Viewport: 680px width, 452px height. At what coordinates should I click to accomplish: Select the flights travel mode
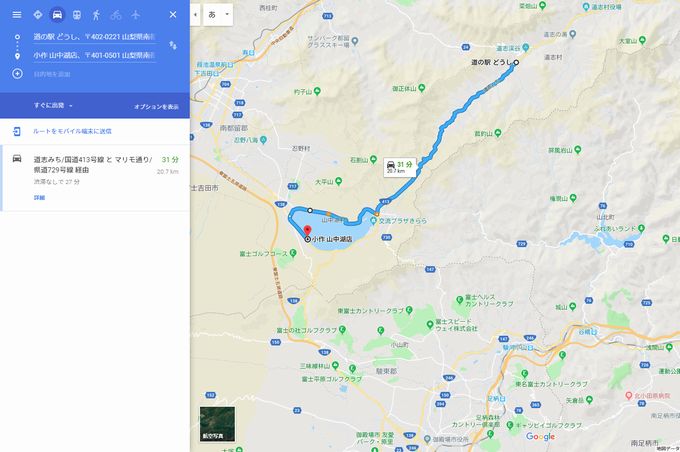pos(136,15)
